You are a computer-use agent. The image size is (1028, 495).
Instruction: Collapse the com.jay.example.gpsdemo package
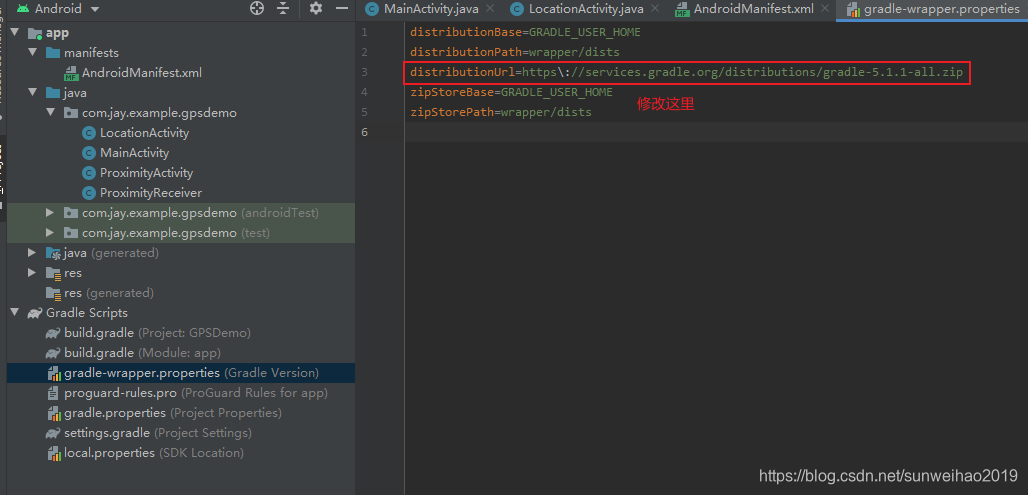[x=50, y=113]
